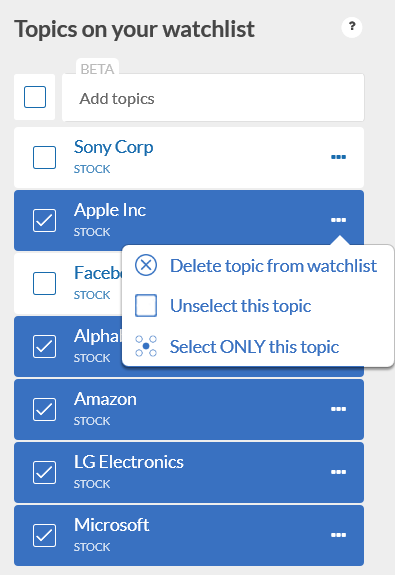The height and width of the screenshot is (575, 395).
Task: Click the Select ONLY dots icon
Action: point(146,346)
